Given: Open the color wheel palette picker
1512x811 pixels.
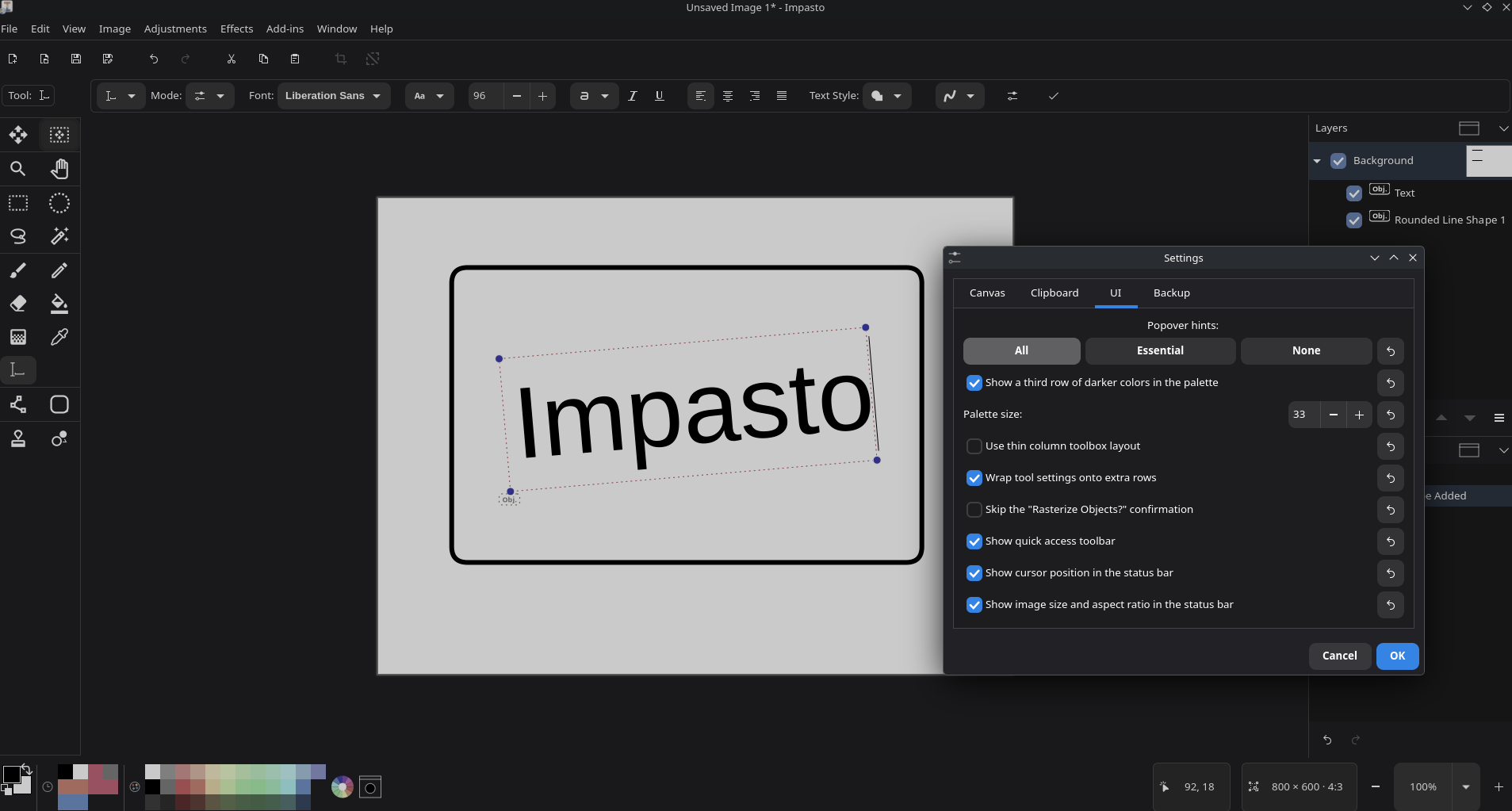Looking at the screenshot, I should pyautogui.click(x=343, y=786).
